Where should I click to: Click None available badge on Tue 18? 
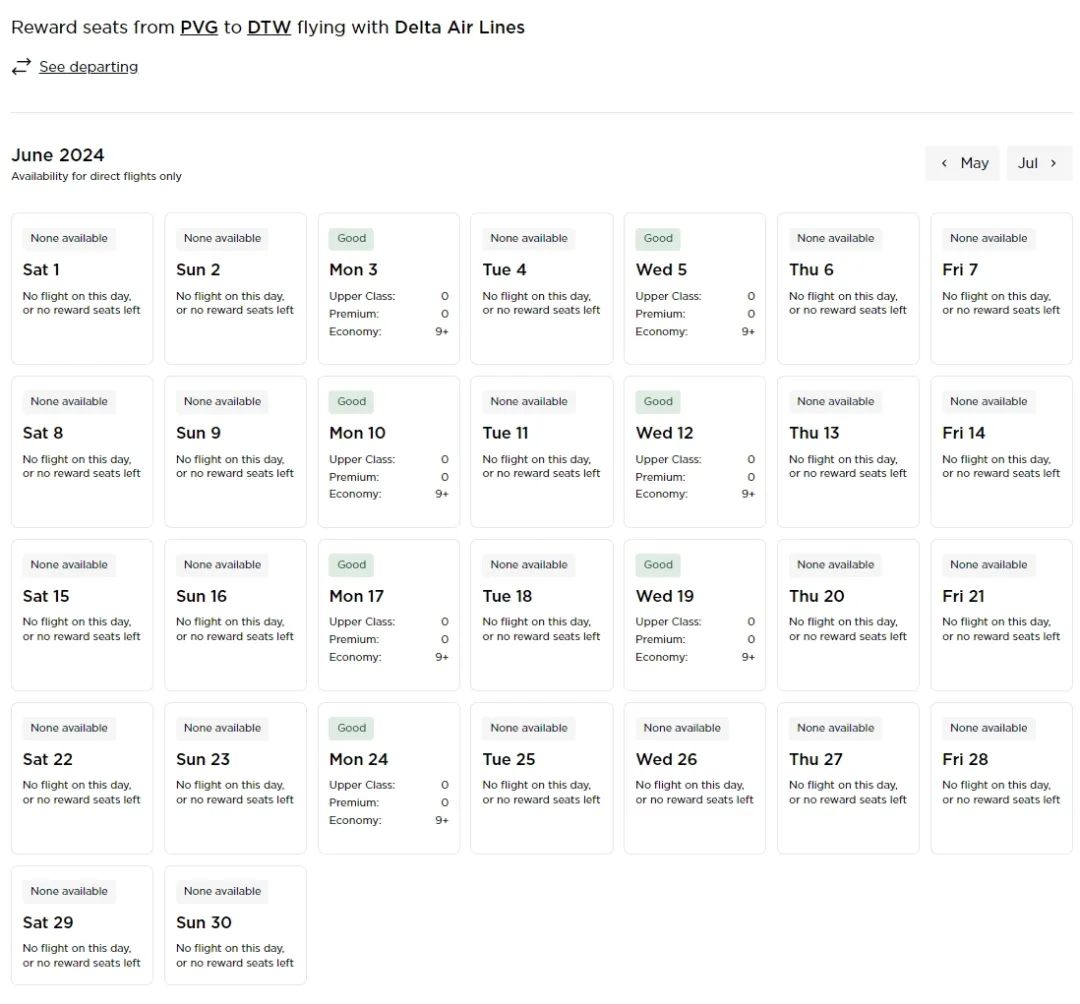coord(529,565)
